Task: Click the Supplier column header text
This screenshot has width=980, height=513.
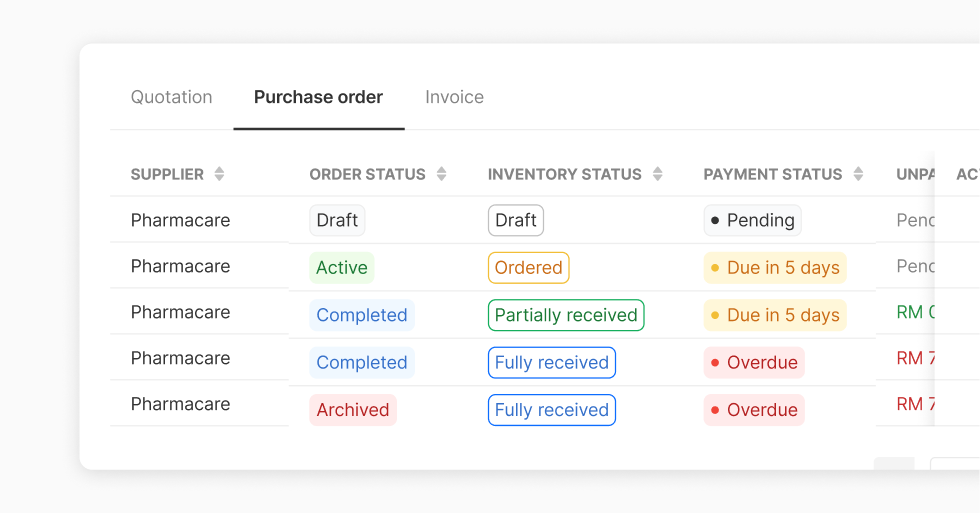Action: click(167, 174)
